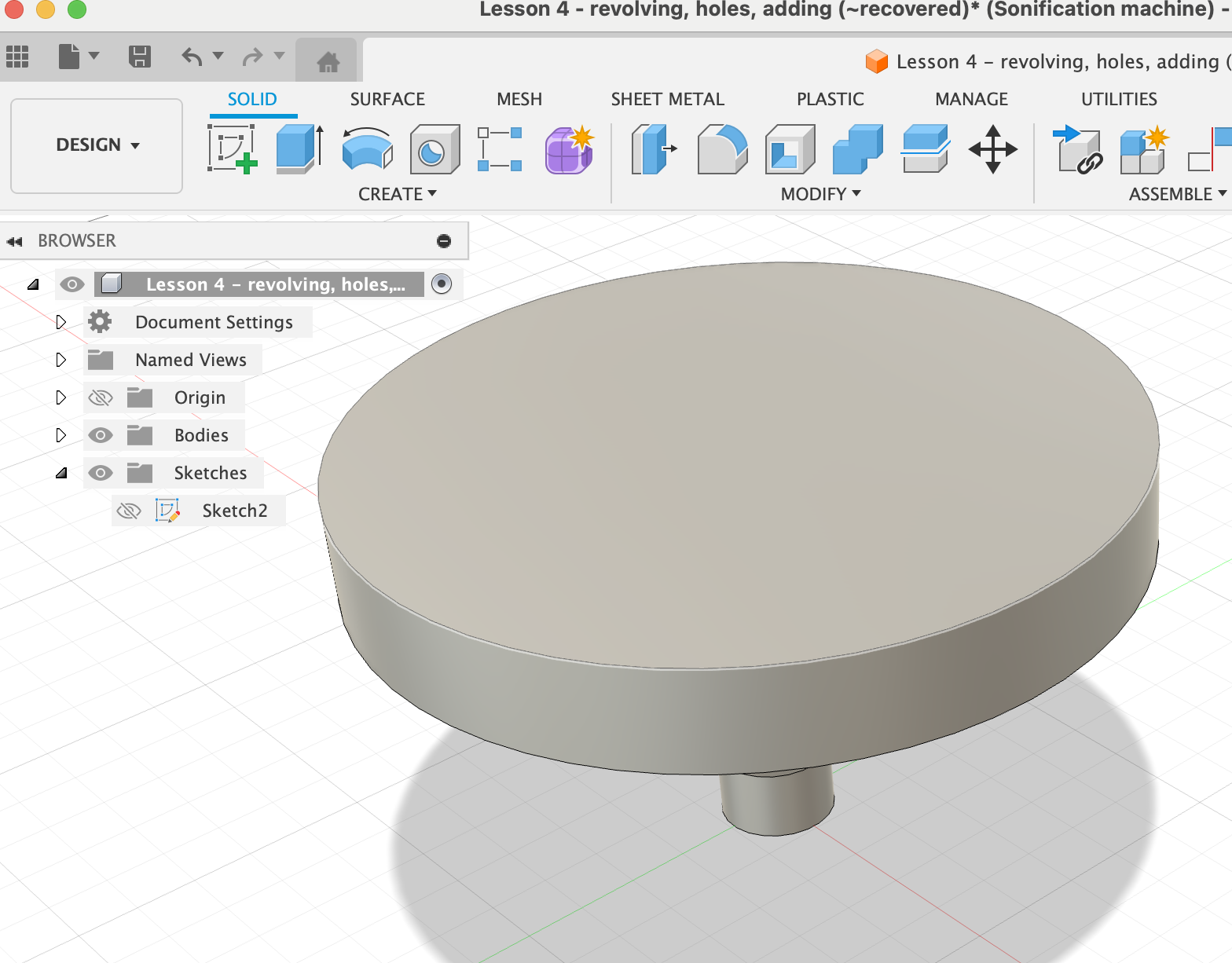This screenshot has width=1232, height=963.
Task: Collapse the Sketches folder
Action: [61, 473]
